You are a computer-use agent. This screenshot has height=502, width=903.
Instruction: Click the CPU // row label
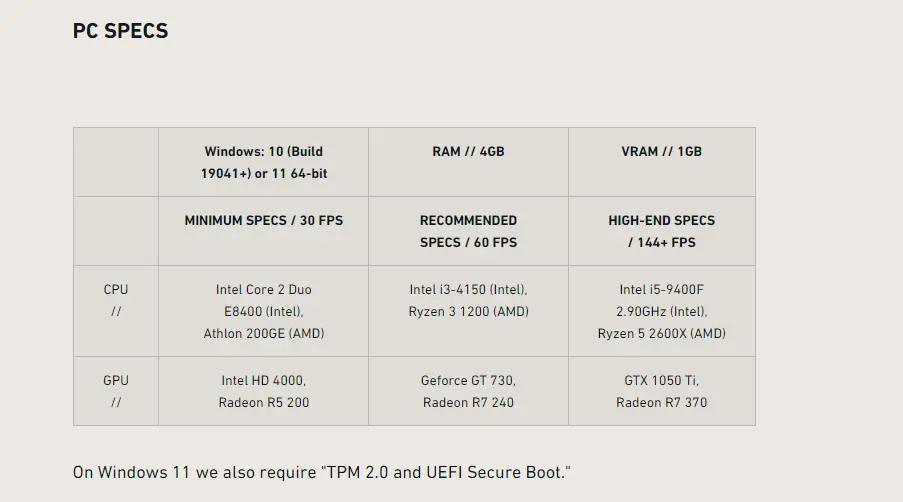coord(116,311)
